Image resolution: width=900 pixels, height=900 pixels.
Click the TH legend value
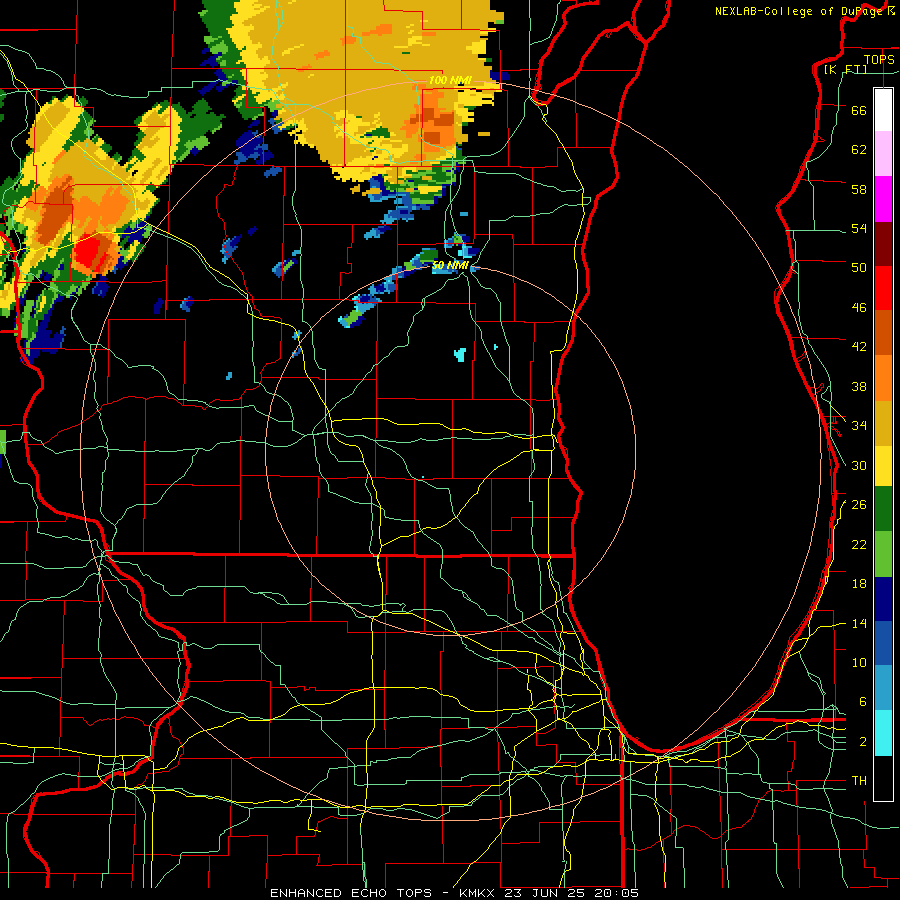click(859, 781)
